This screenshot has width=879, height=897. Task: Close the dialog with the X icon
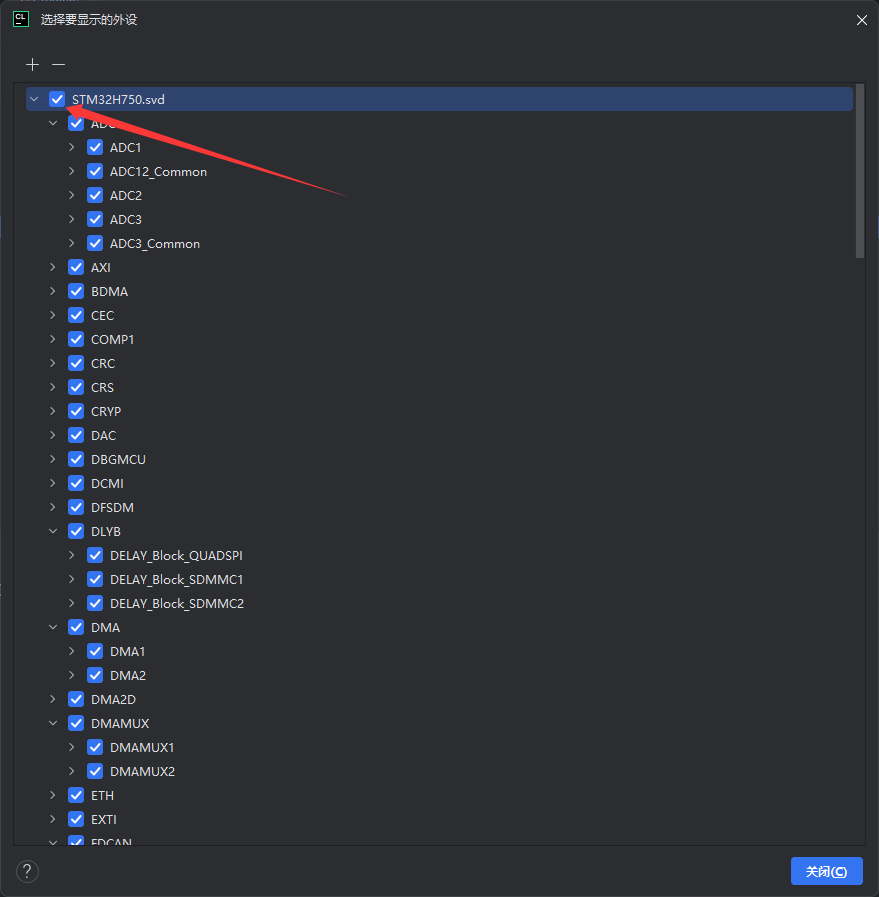pyautogui.click(x=861, y=20)
